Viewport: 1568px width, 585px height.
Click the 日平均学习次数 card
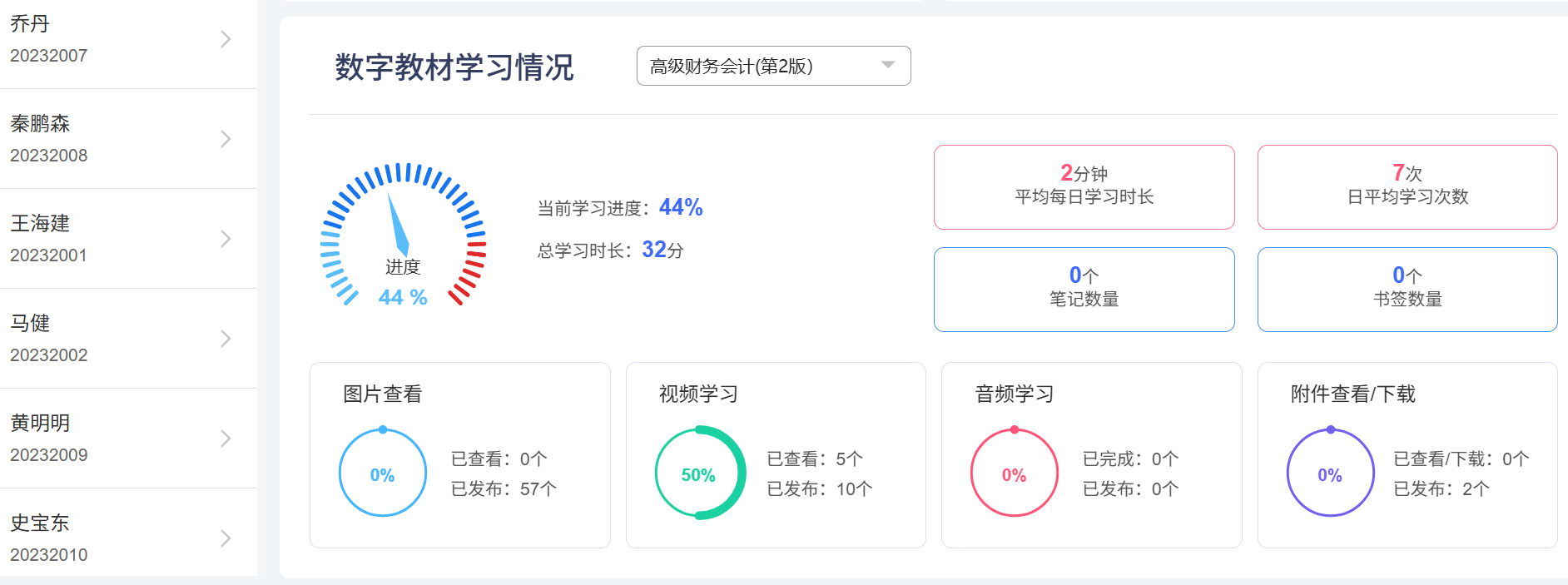click(x=1407, y=187)
